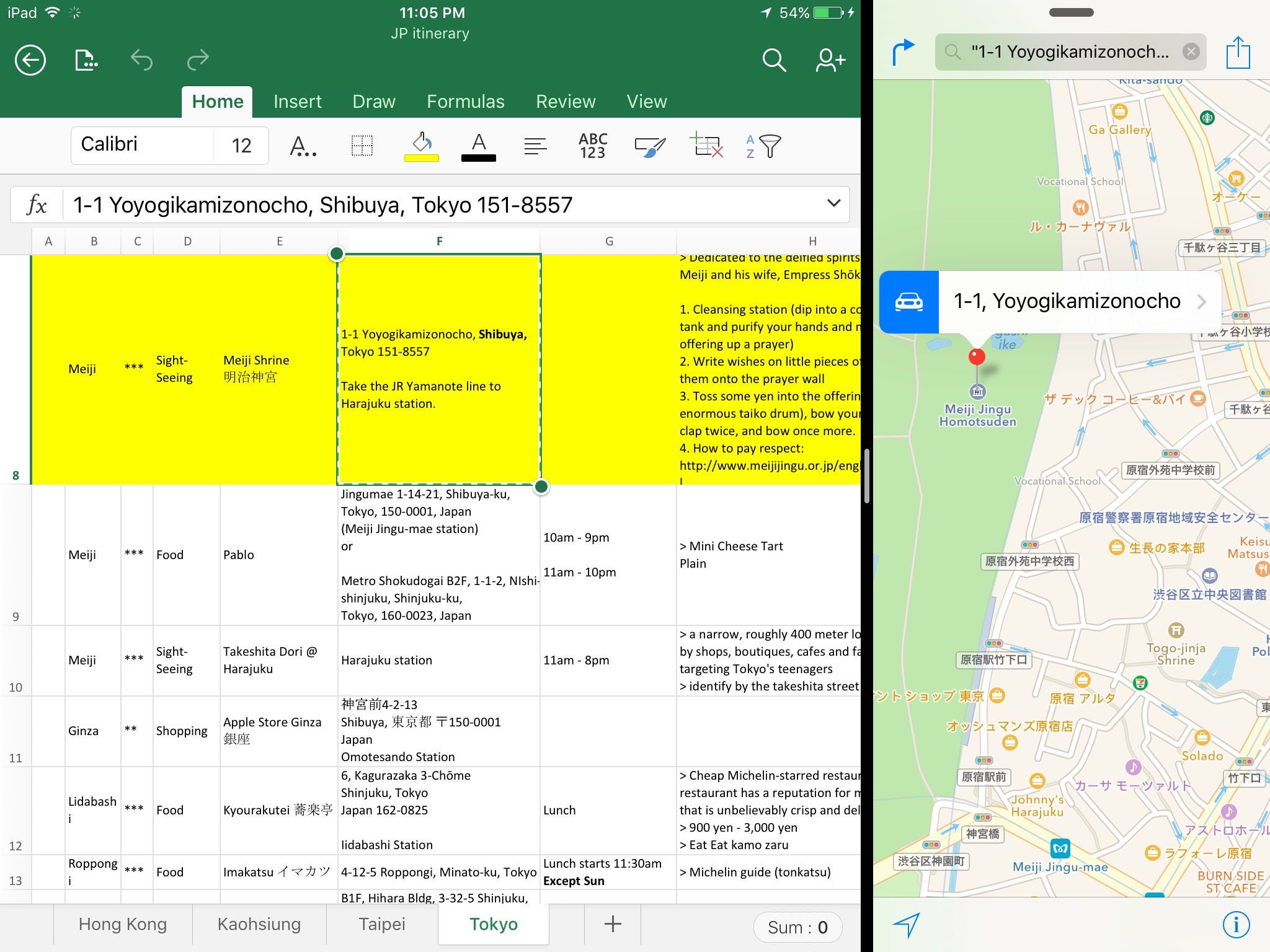This screenshot has height=952, width=1270.
Task: Select the Apple Store Ginza cell
Action: [278, 731]
